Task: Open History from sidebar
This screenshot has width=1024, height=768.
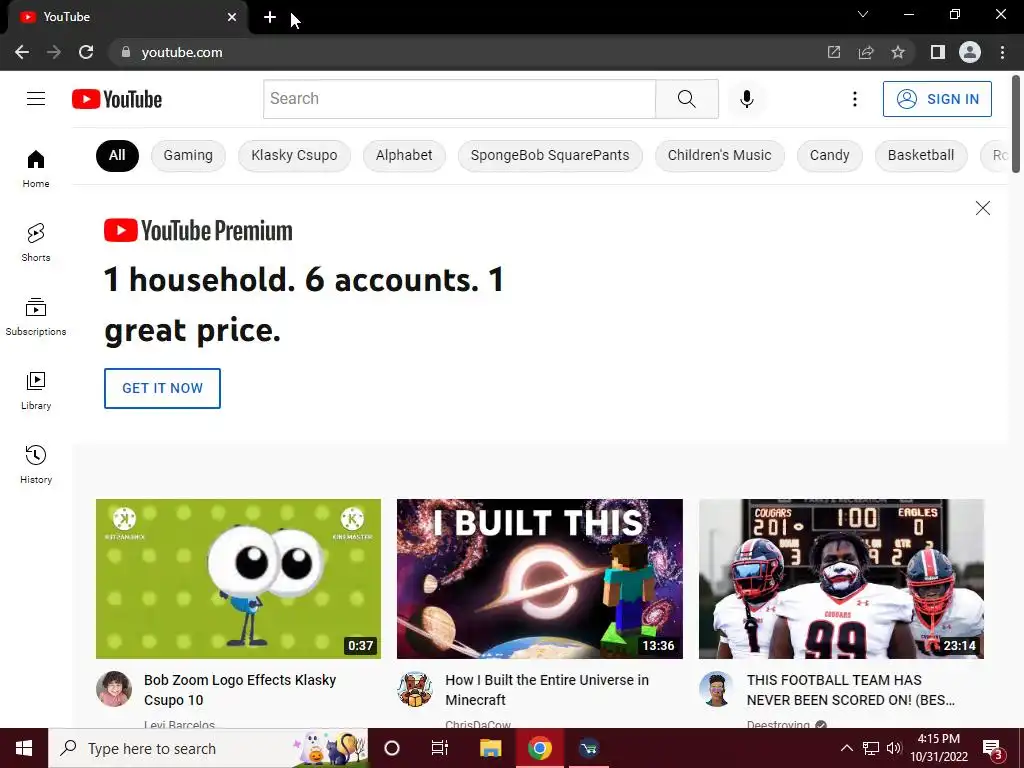Action: point(36,464)
